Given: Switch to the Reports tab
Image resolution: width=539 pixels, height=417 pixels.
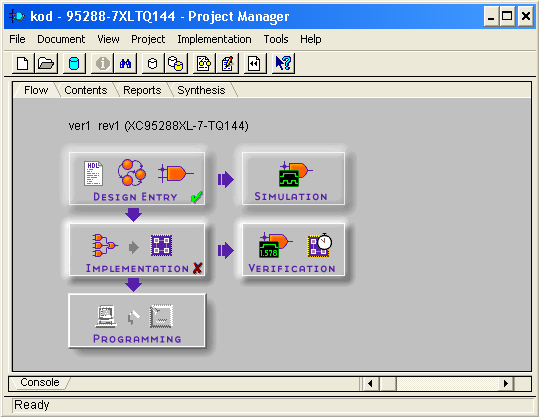Looking at the screenshot, I should coord(142,90).
